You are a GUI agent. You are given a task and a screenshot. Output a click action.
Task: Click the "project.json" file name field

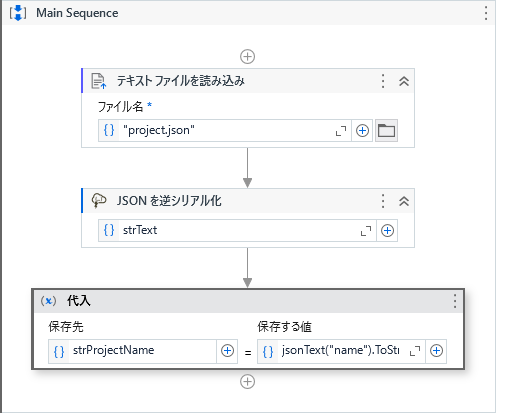(224, 130)
